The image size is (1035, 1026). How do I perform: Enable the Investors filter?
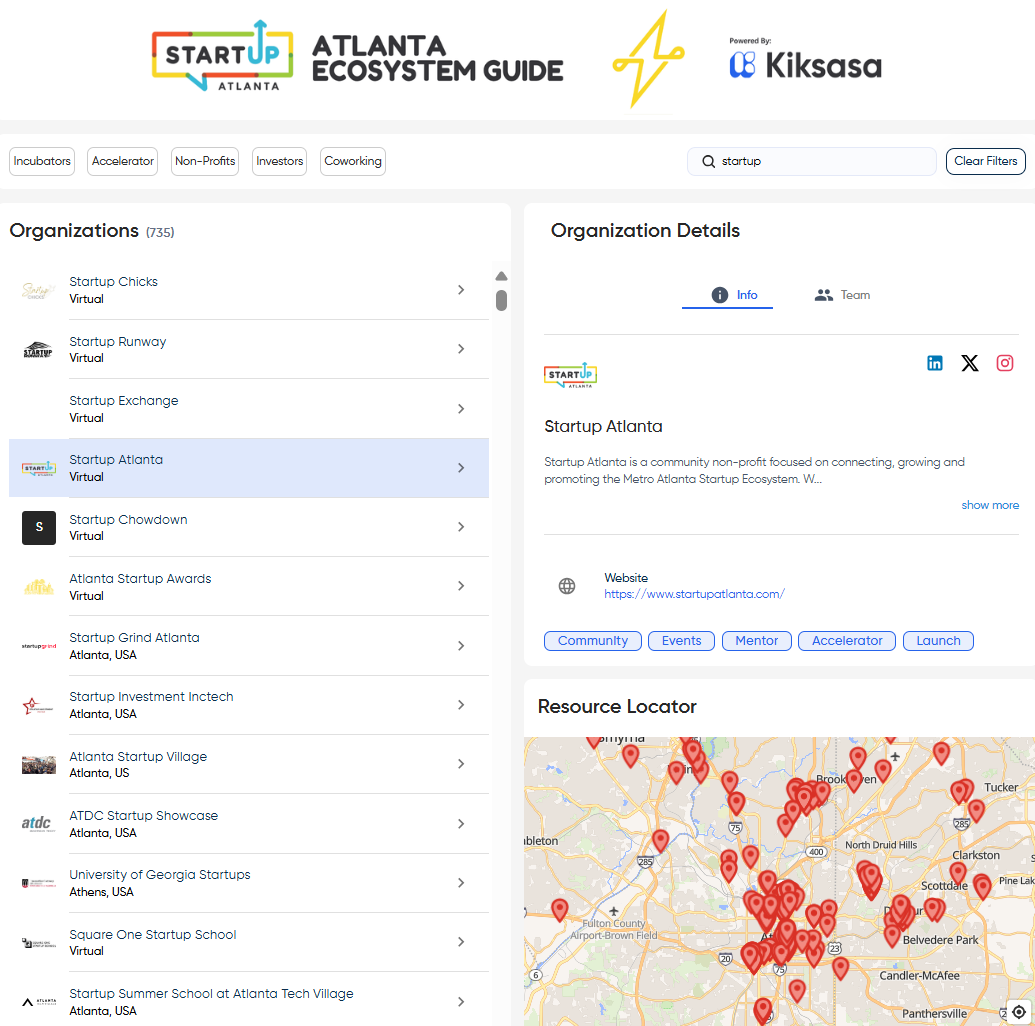tap(279, 161)
